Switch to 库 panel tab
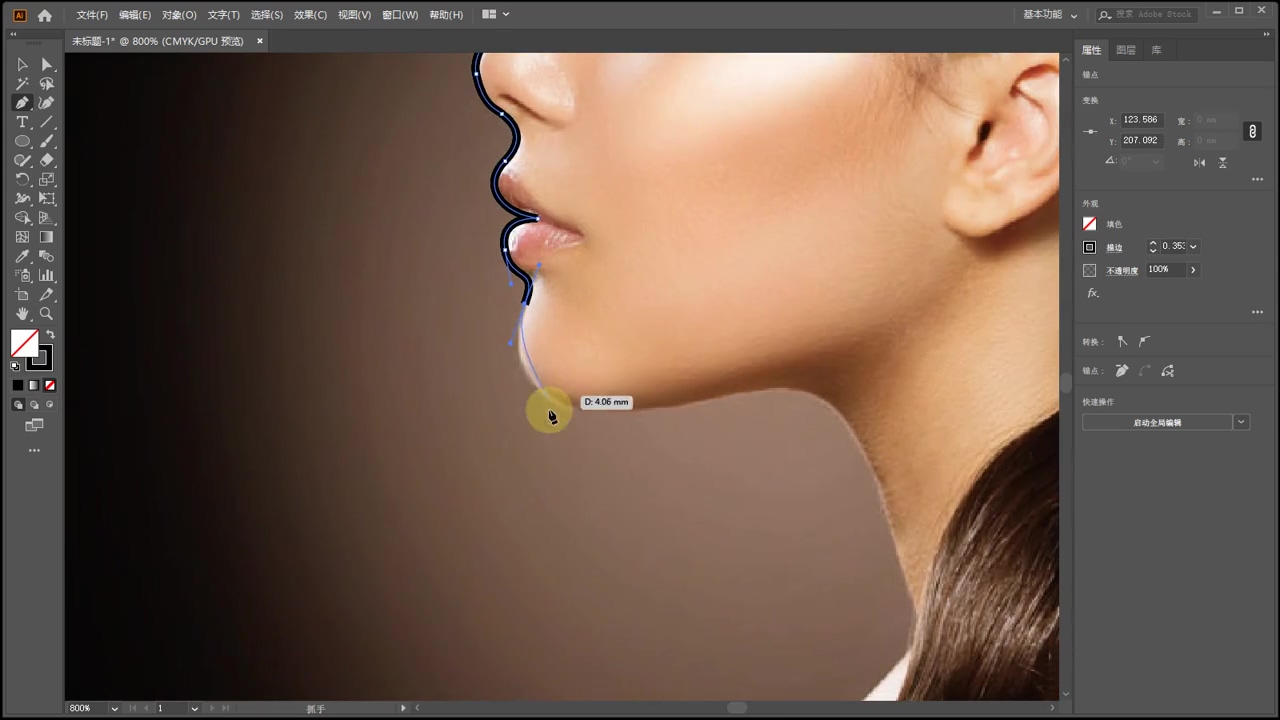Image resolution: width=1280 pixels, height=720 pixels. [1156, 50]
